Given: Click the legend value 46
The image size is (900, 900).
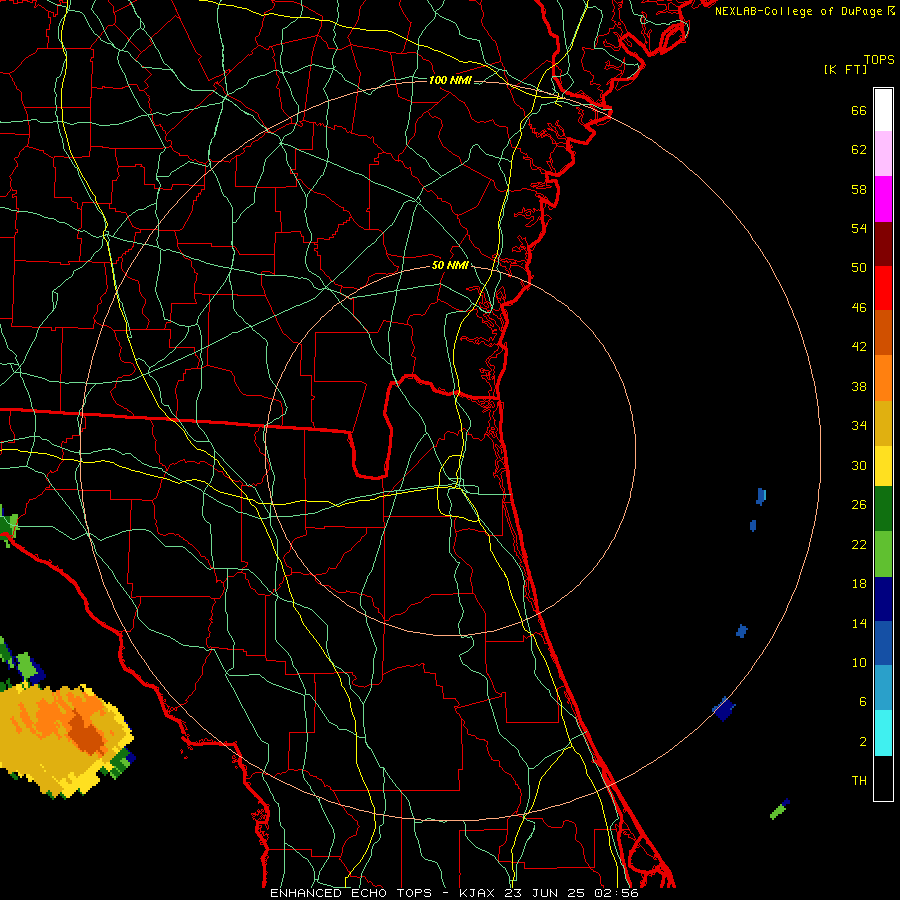Looking at the screenshot, I should pos(859,308).
